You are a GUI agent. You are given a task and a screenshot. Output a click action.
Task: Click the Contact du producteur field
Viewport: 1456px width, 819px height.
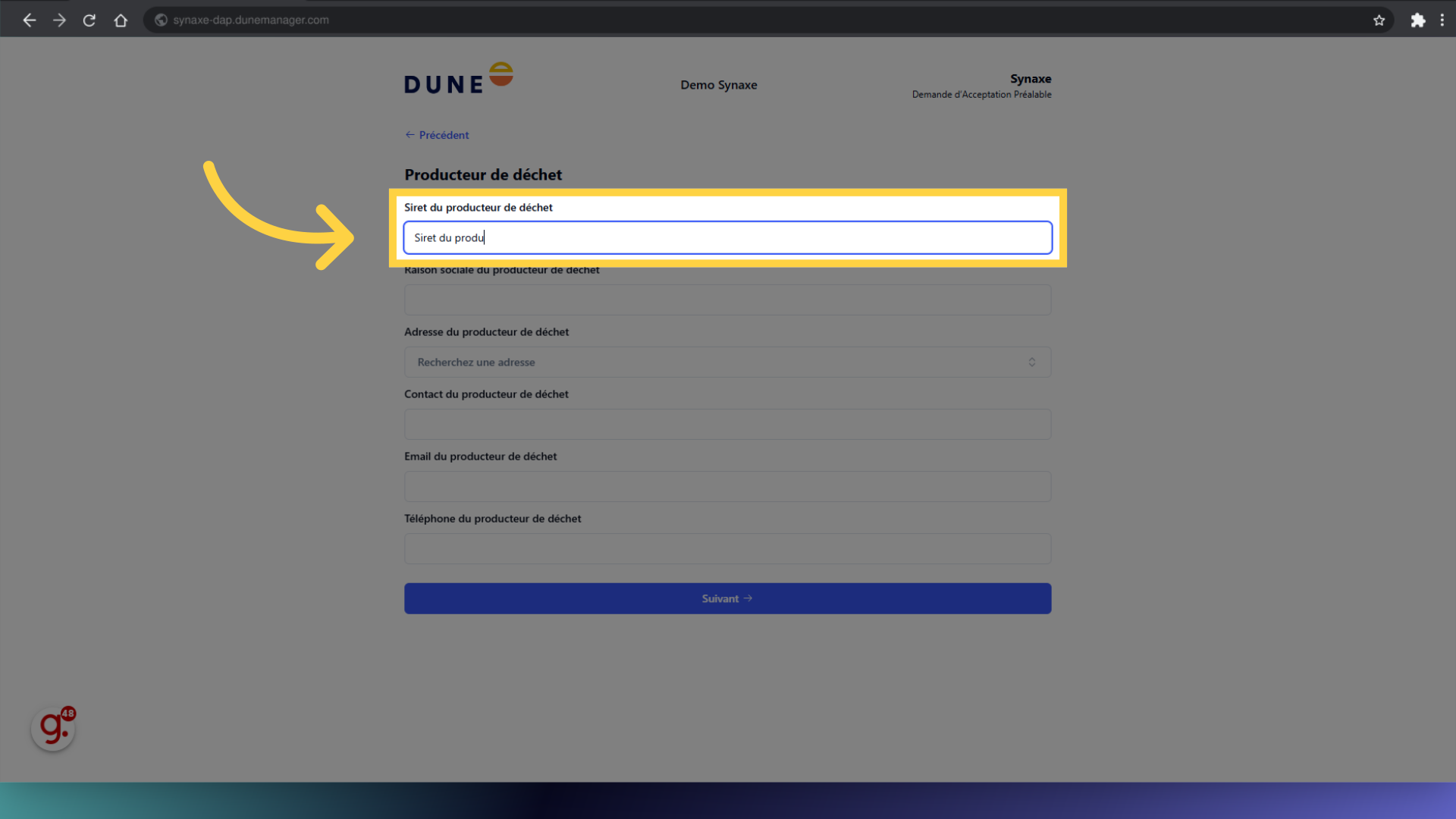[726, 425]
